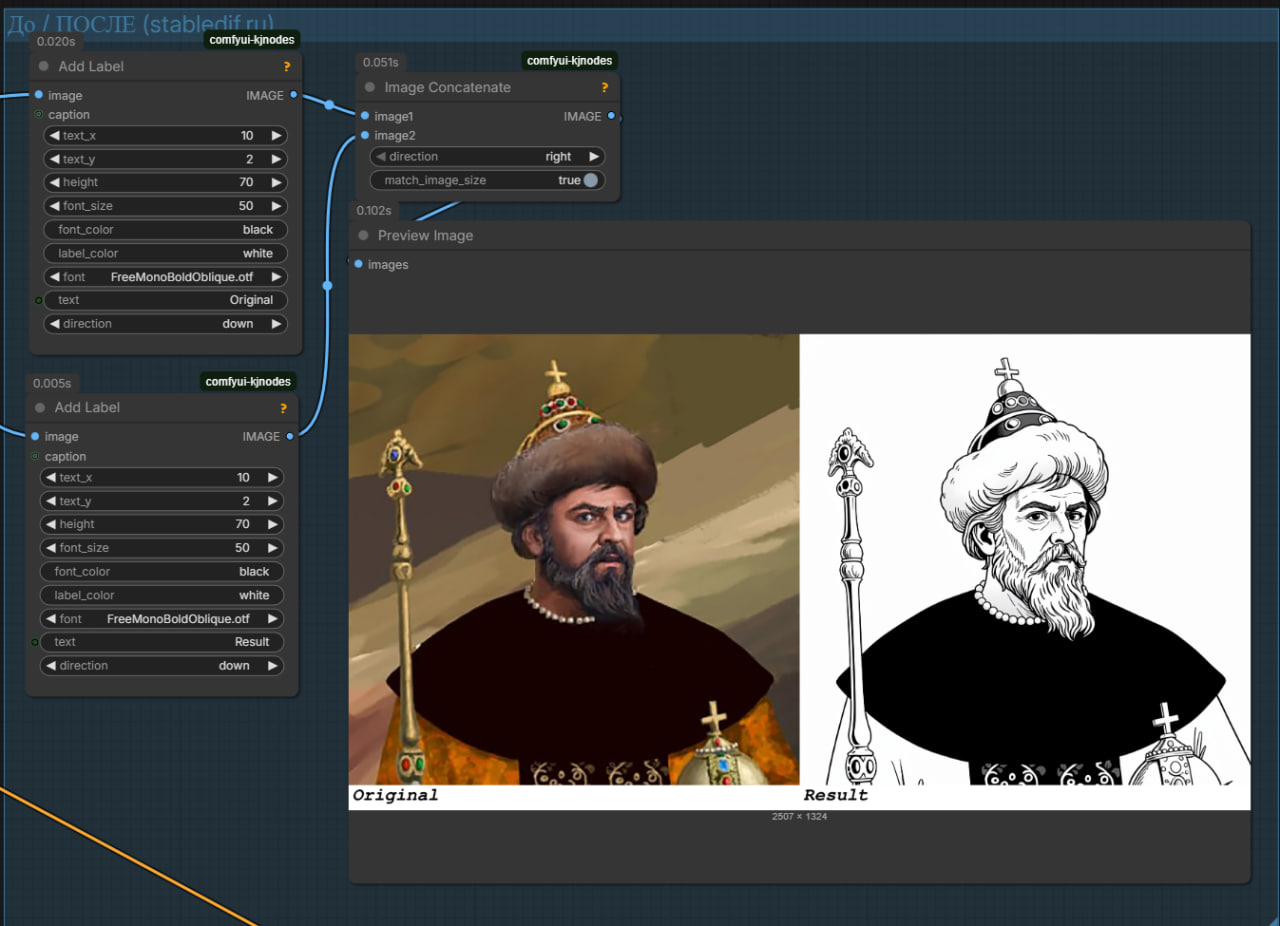Click the До / ПОСЛЕ group title
Image resolution: width=1280 pixels, height=926 pixels.
(x=140, y=24)
